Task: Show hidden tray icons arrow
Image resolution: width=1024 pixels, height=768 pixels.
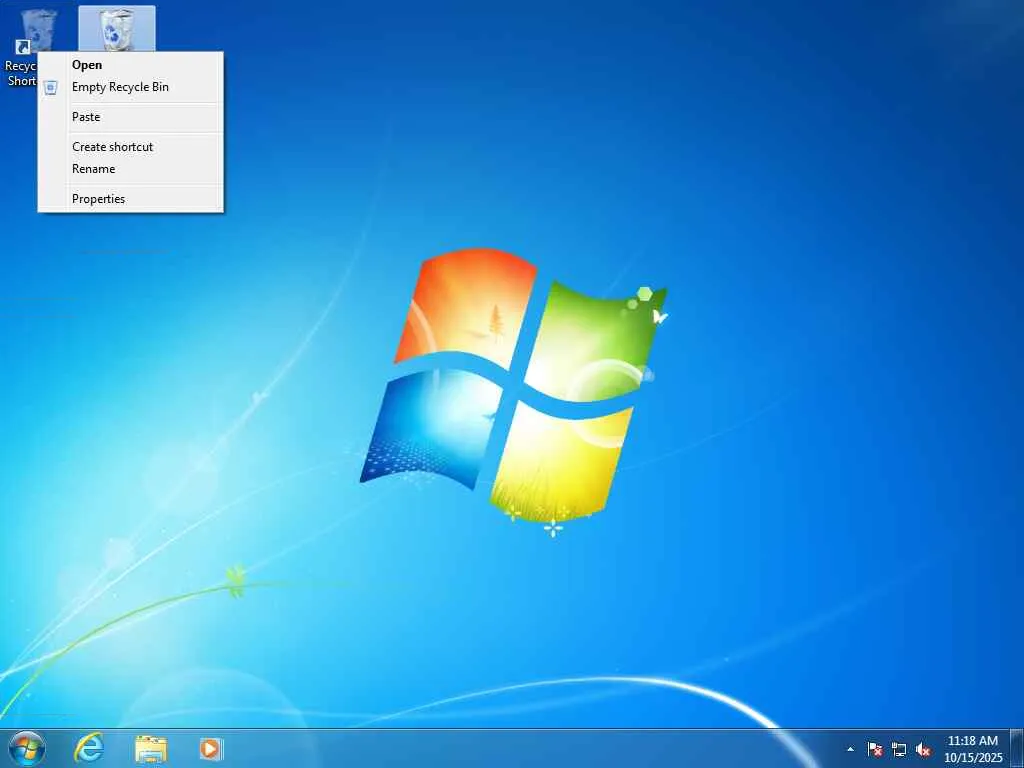Action: point(850,749)
